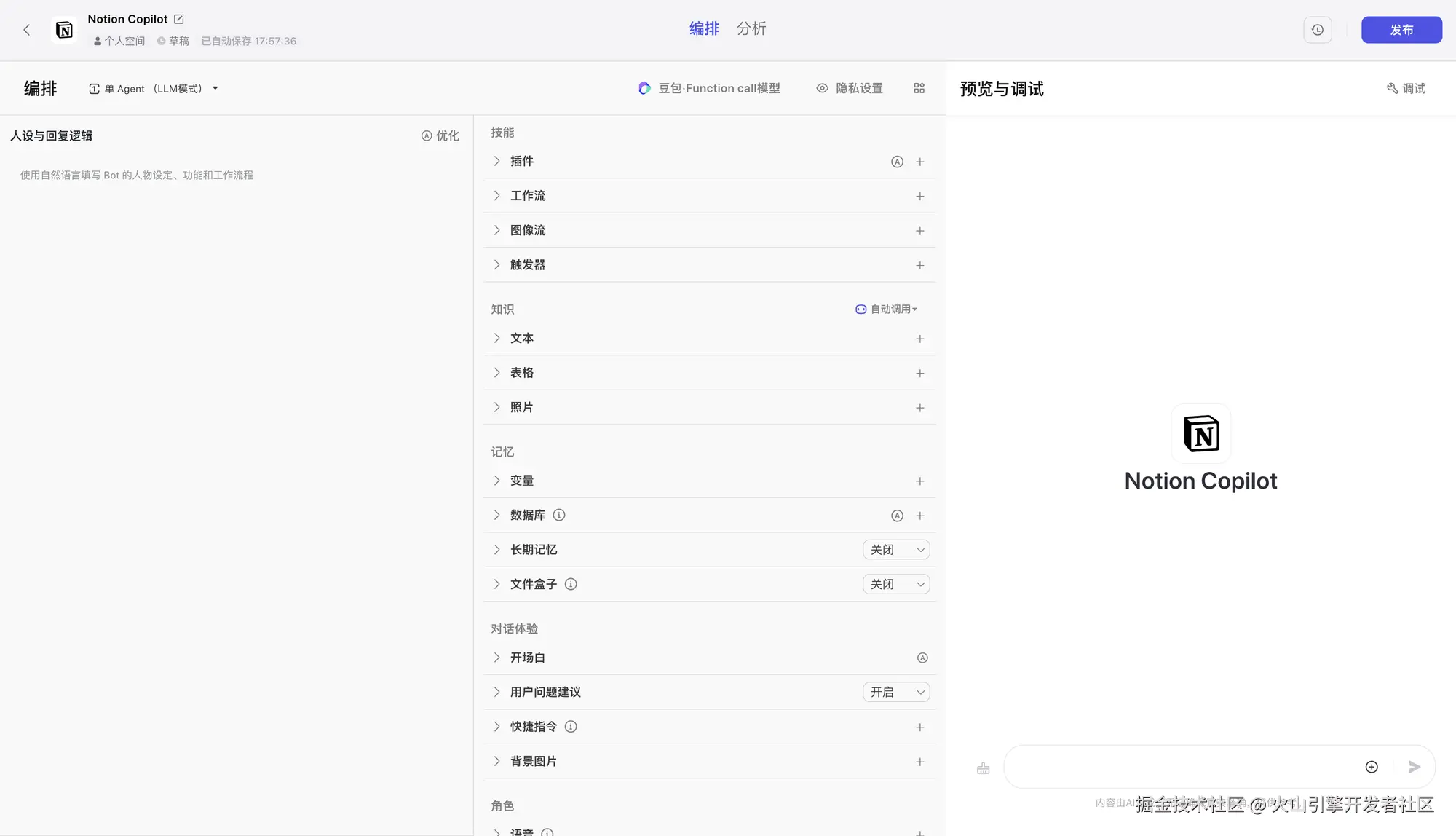
Task: Click the grid layout icon in the header
Action: point(919,88)
